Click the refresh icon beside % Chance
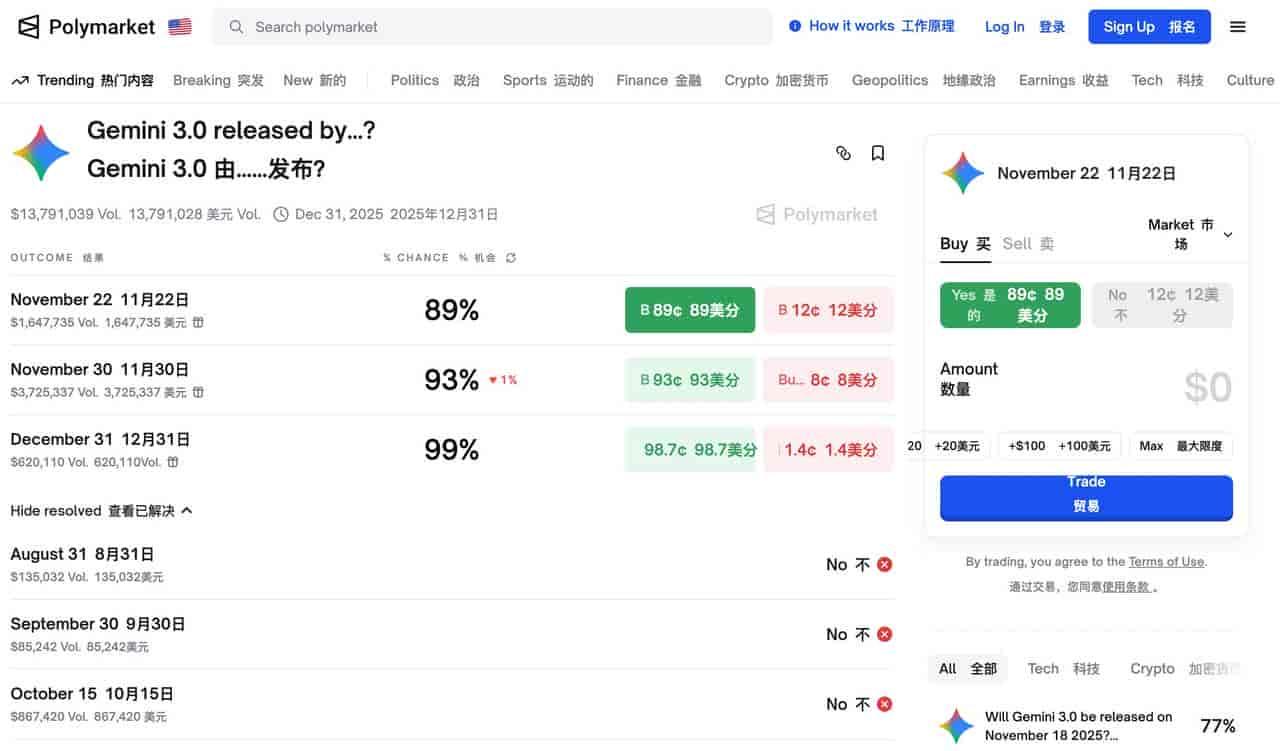The height and width of the screenshot is (751, 1280). [x=511, y=258]
